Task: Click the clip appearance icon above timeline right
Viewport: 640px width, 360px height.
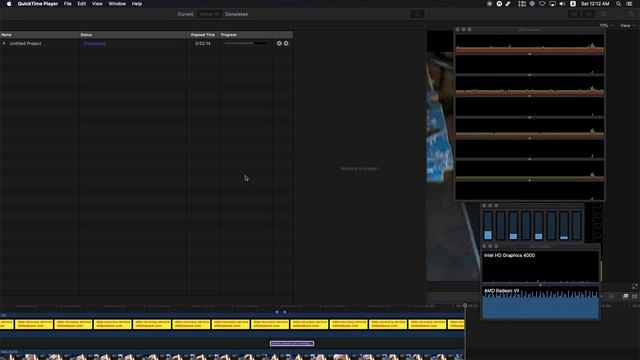Action: pyautogui.click(x=625, y=296)
